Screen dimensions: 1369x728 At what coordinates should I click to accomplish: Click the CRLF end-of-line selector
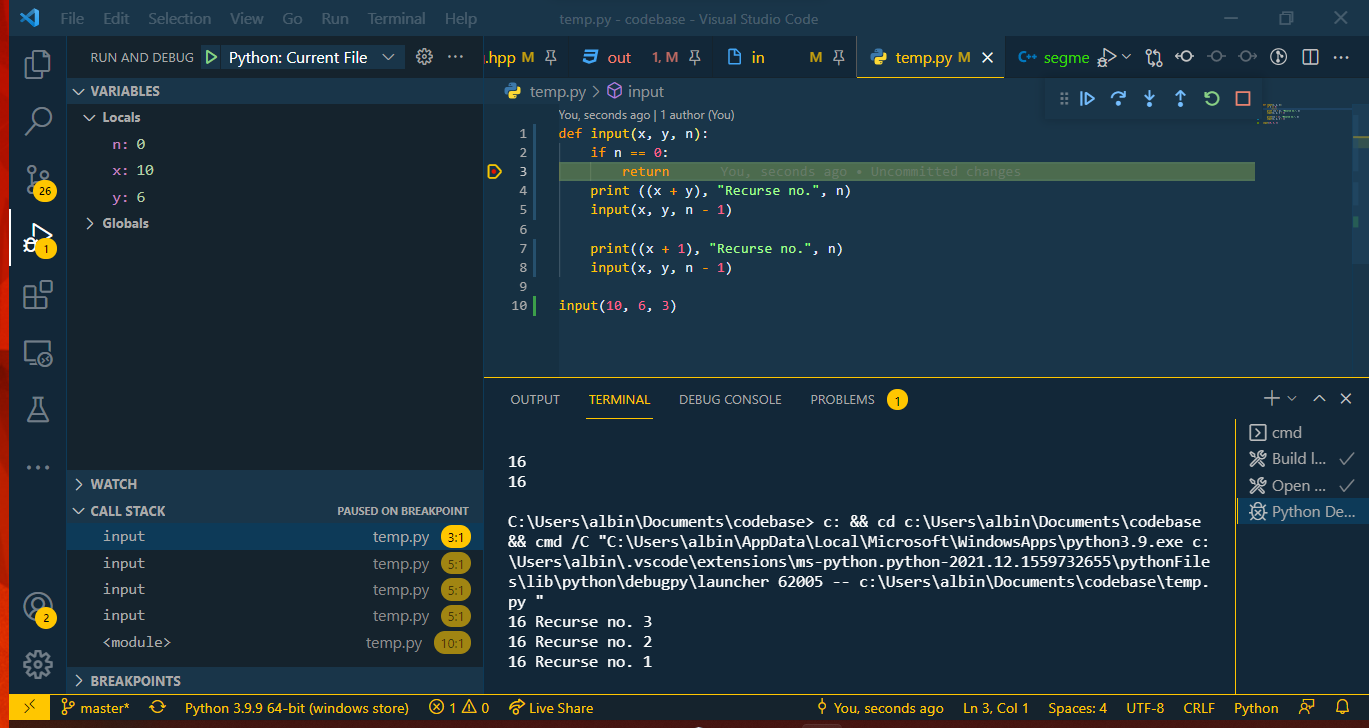[x=1199, y=708]
